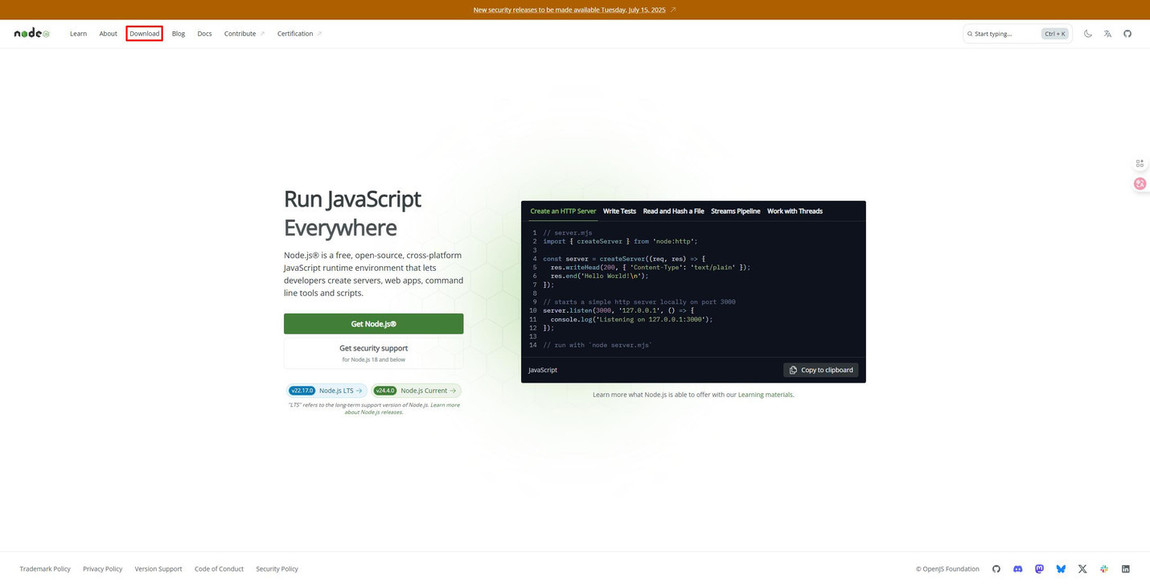The width and height of the screenshot is (1150, 586).
Task: Open the X (Twitter) icon in the footer
Action: [1083, 568]
